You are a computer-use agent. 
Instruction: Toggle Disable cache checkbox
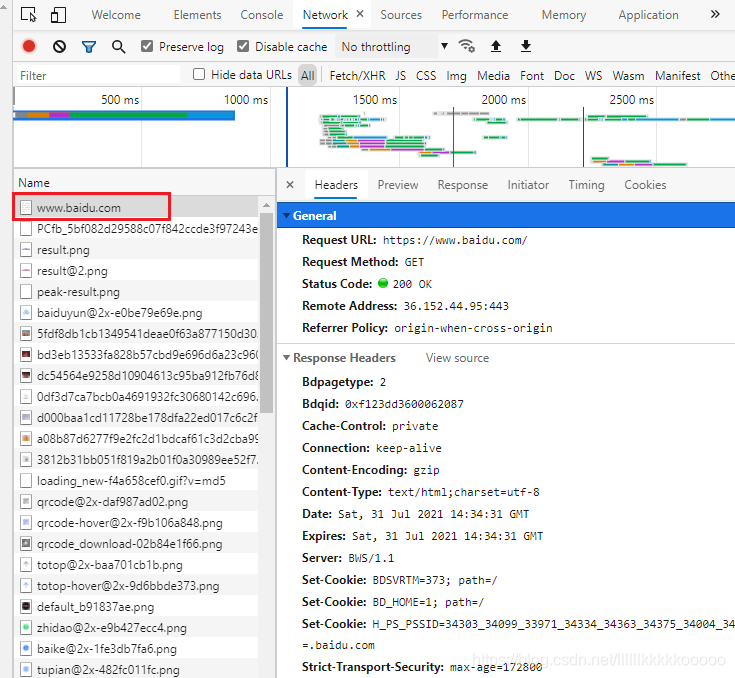(x=243, y=46)
